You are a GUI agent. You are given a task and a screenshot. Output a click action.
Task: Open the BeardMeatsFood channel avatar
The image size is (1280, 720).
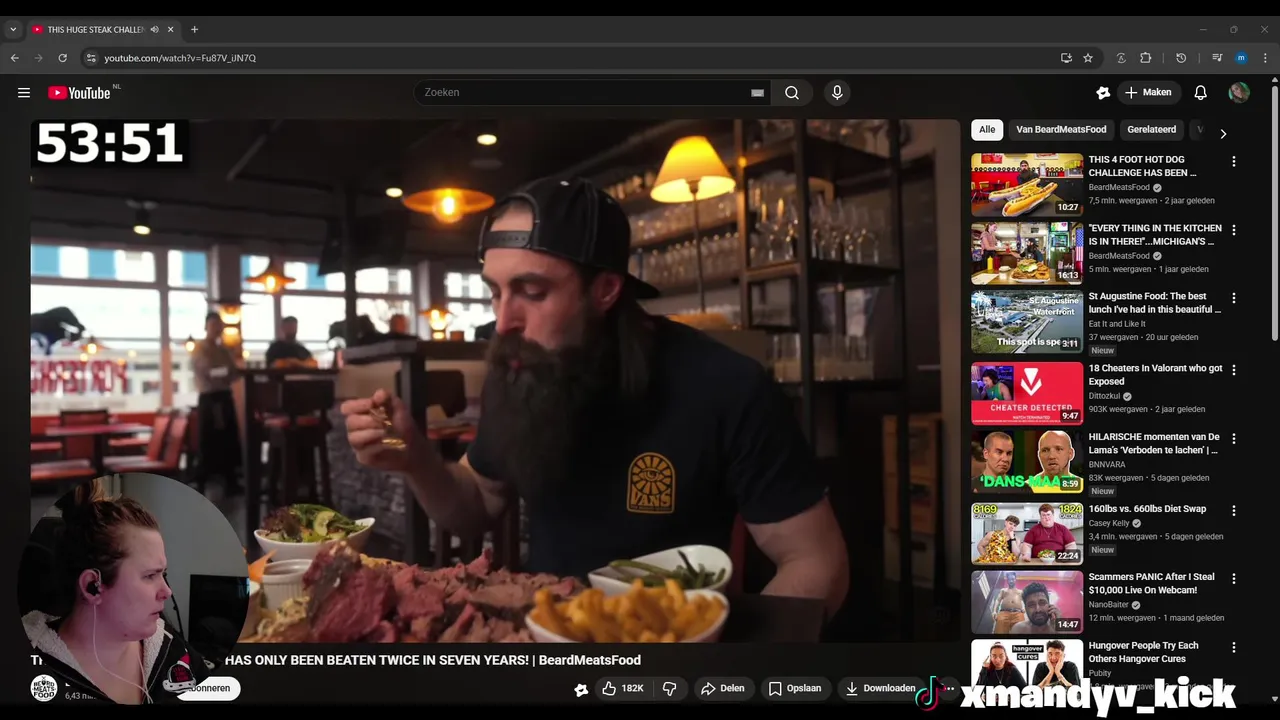tap(44, 688)
